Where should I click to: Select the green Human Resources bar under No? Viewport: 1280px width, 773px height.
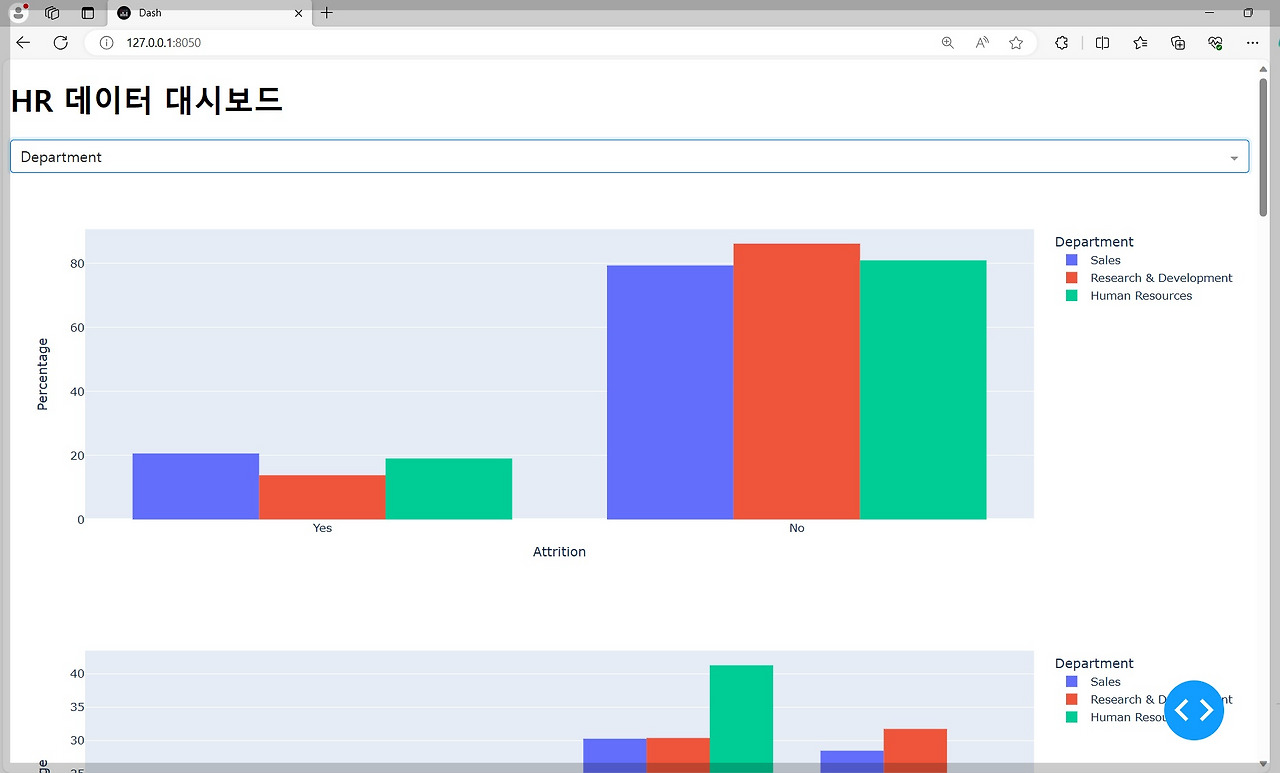tap(923, 390)
